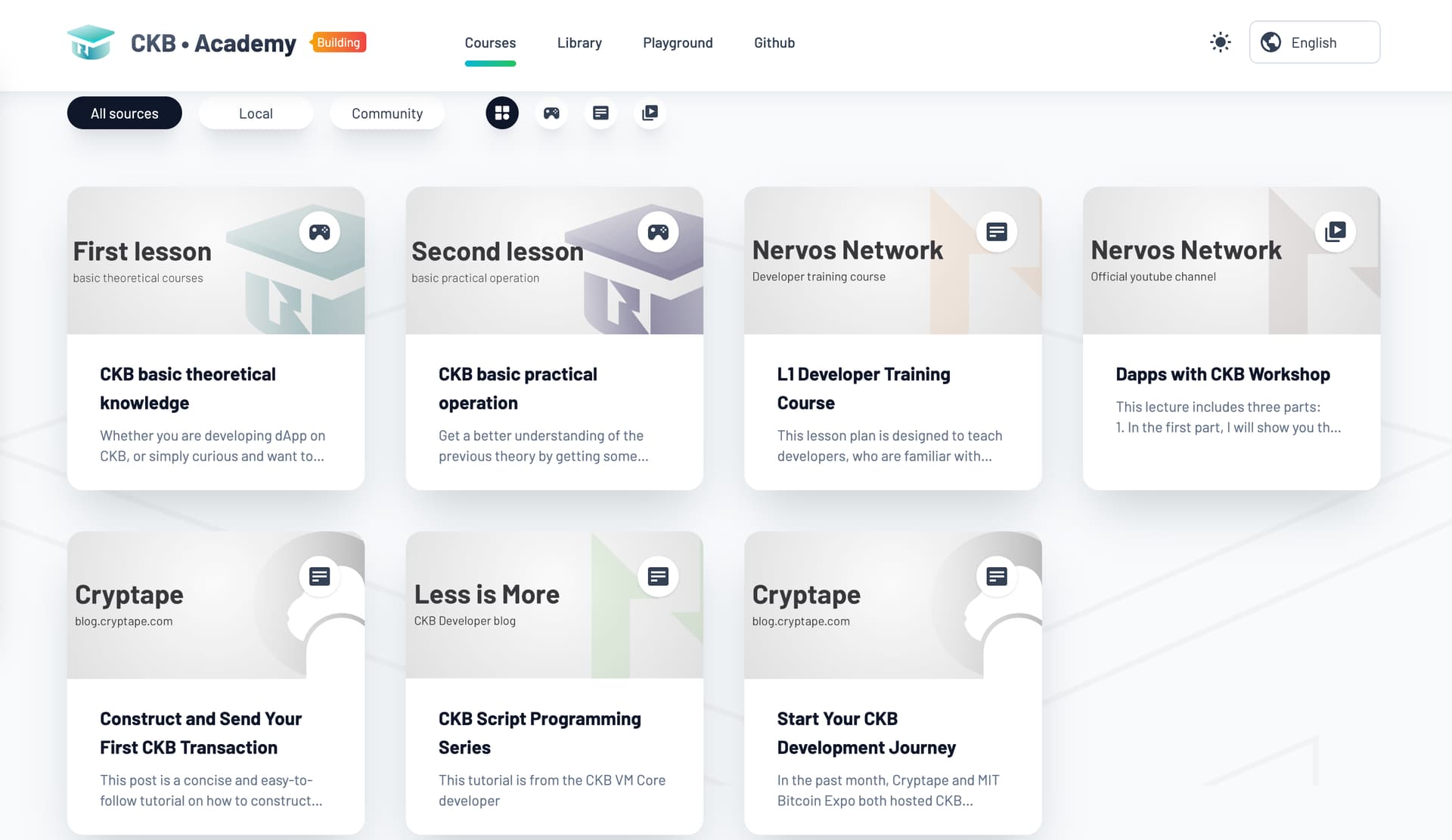Image resolution: width=1452 pixels, height=840 pixels.
Task: Click the globe icon in language selector
Action: (x=1270, y=42)
